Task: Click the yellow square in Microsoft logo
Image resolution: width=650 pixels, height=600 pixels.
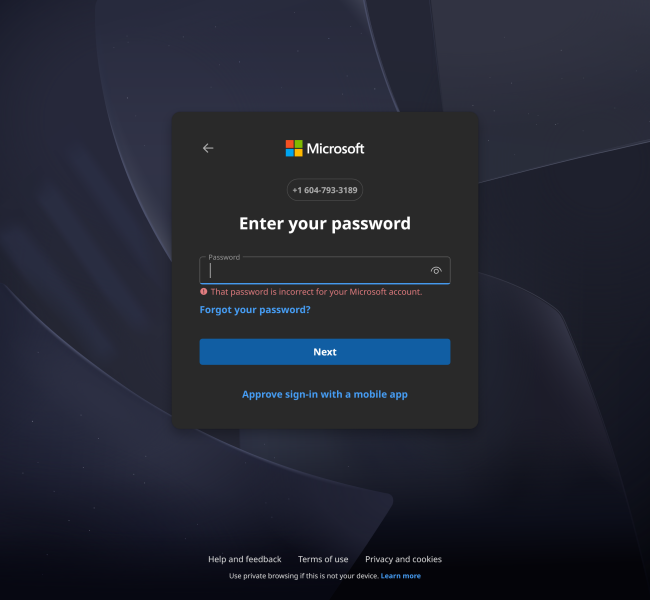Action: pos(298,153)
